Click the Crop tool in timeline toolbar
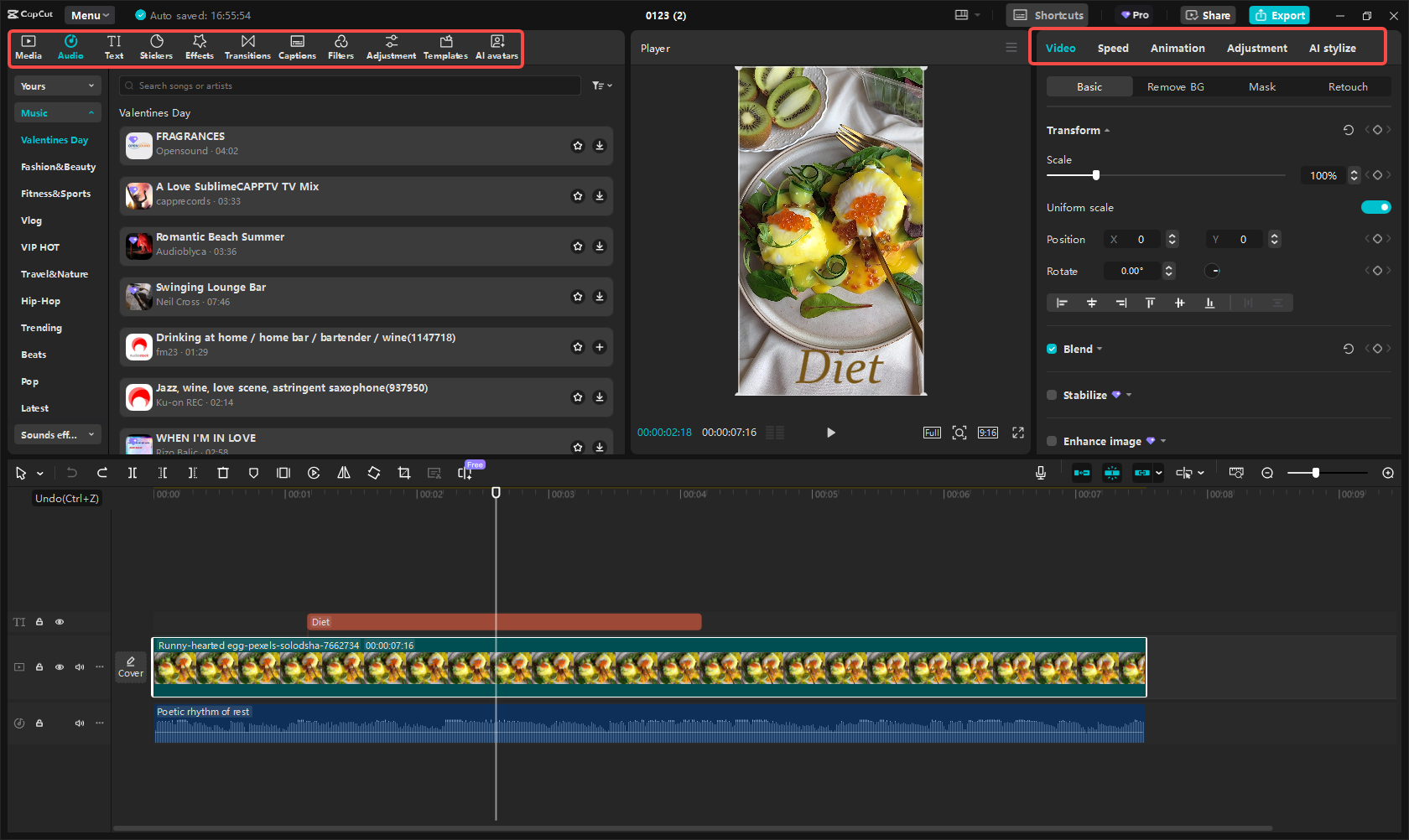 pos(404,473)
